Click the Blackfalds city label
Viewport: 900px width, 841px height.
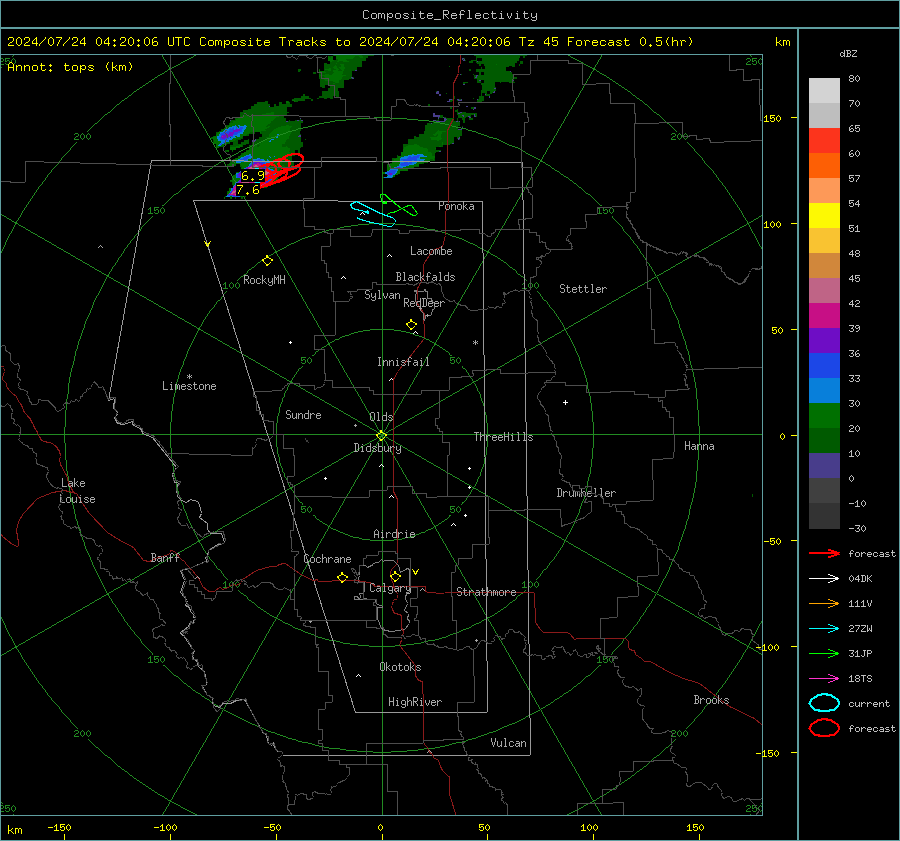tap(425, 277)
